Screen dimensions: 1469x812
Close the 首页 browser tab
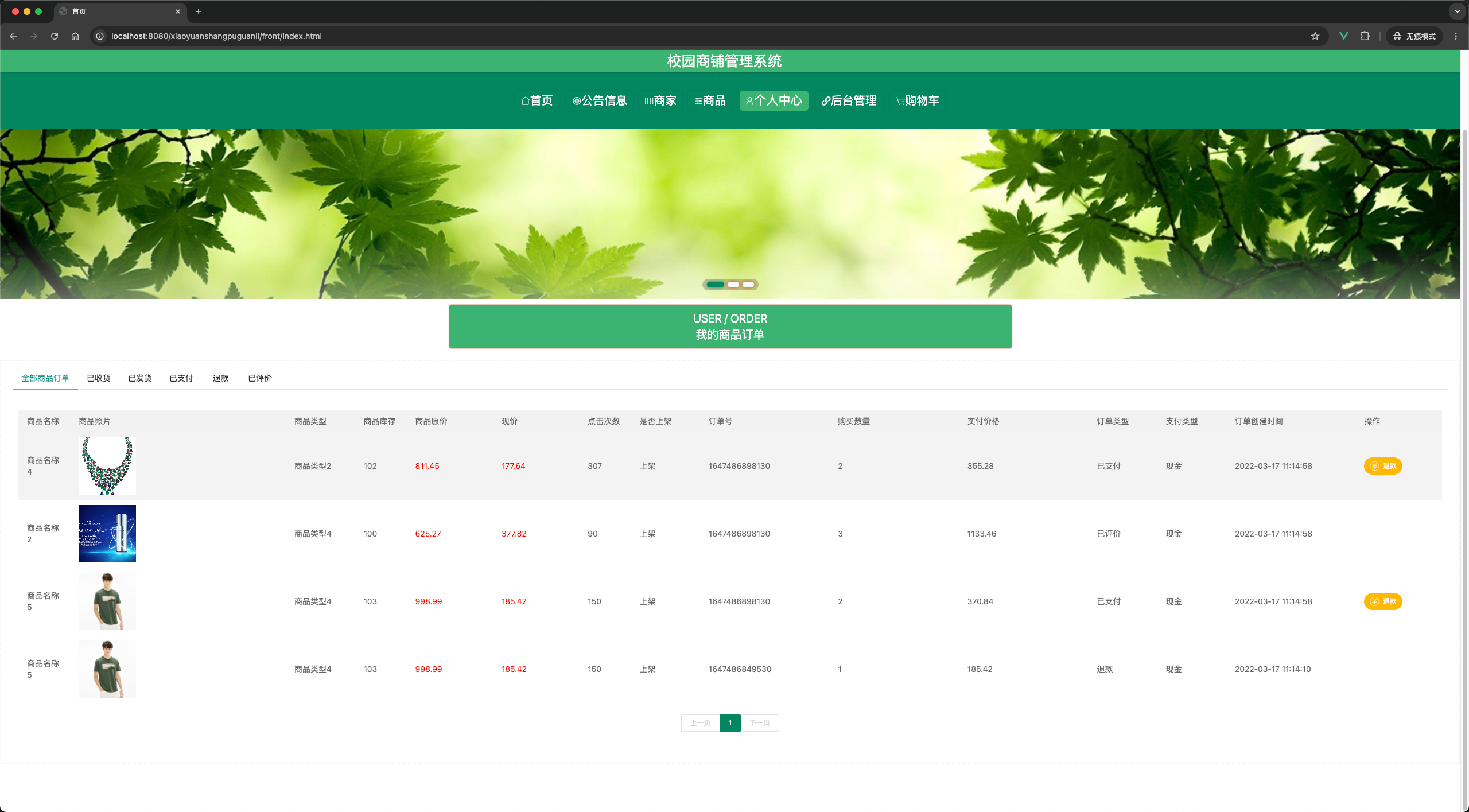pyautogui.click(x=178, y=11)
